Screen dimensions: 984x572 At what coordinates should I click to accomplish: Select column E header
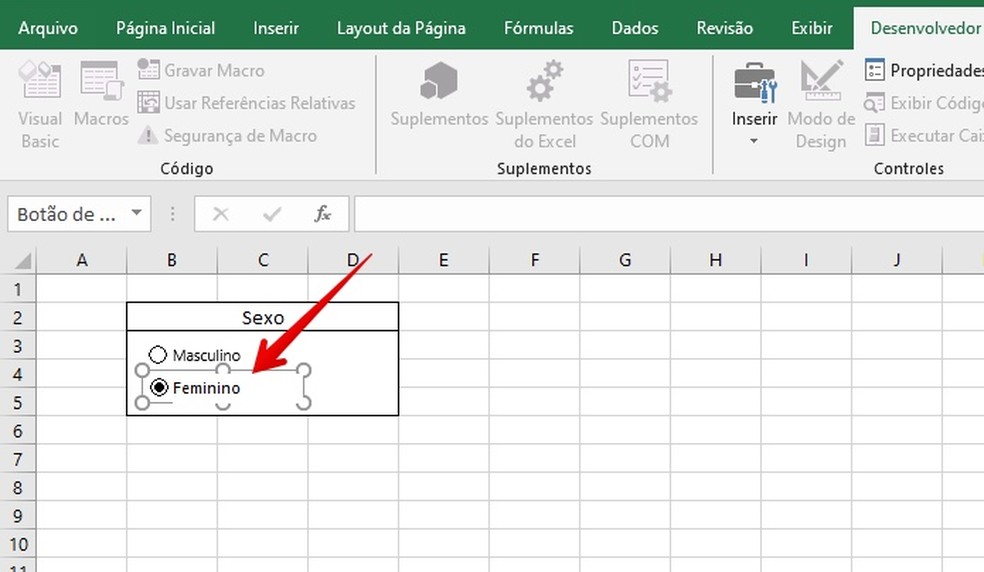click(x=444, y=260)
